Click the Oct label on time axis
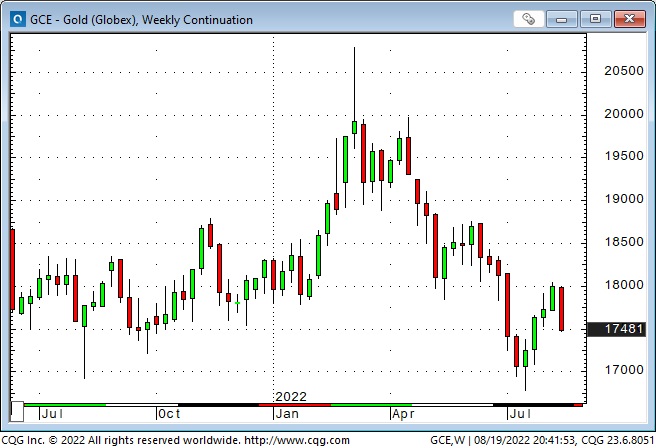Screen dimensions: 656x448 click(169, 414)
